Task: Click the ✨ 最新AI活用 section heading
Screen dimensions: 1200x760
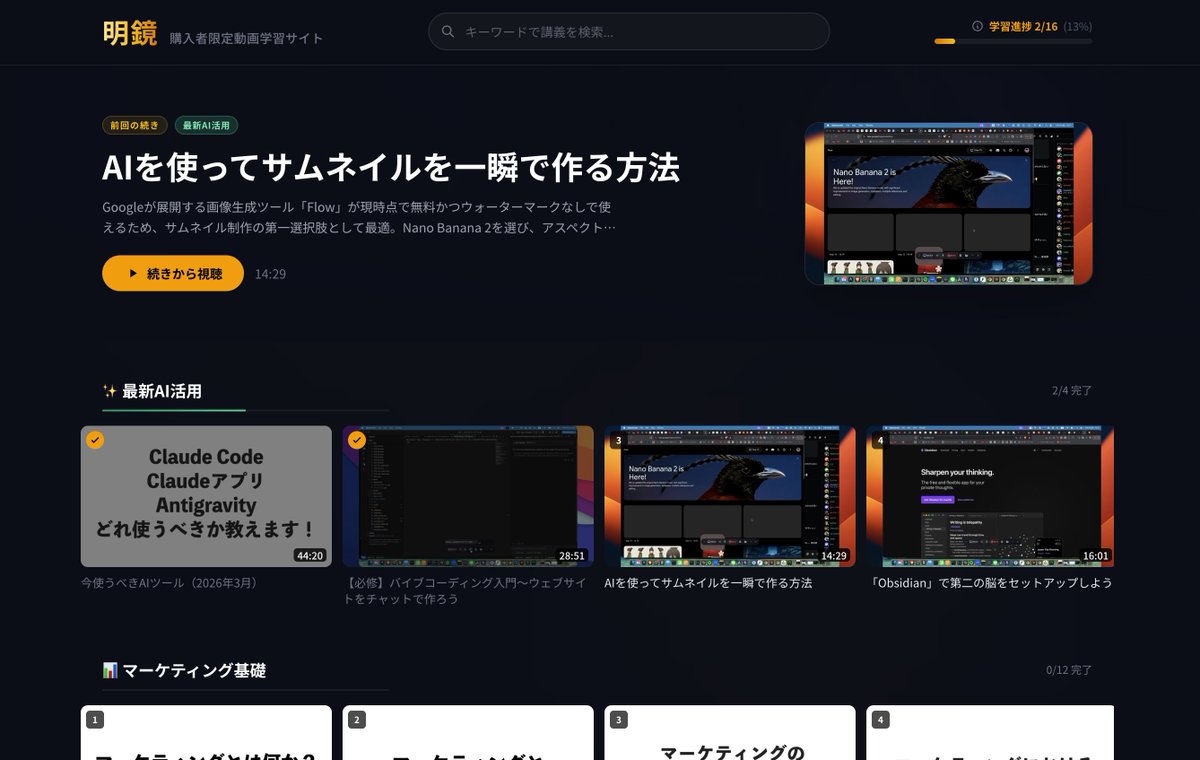Action: 152,391
